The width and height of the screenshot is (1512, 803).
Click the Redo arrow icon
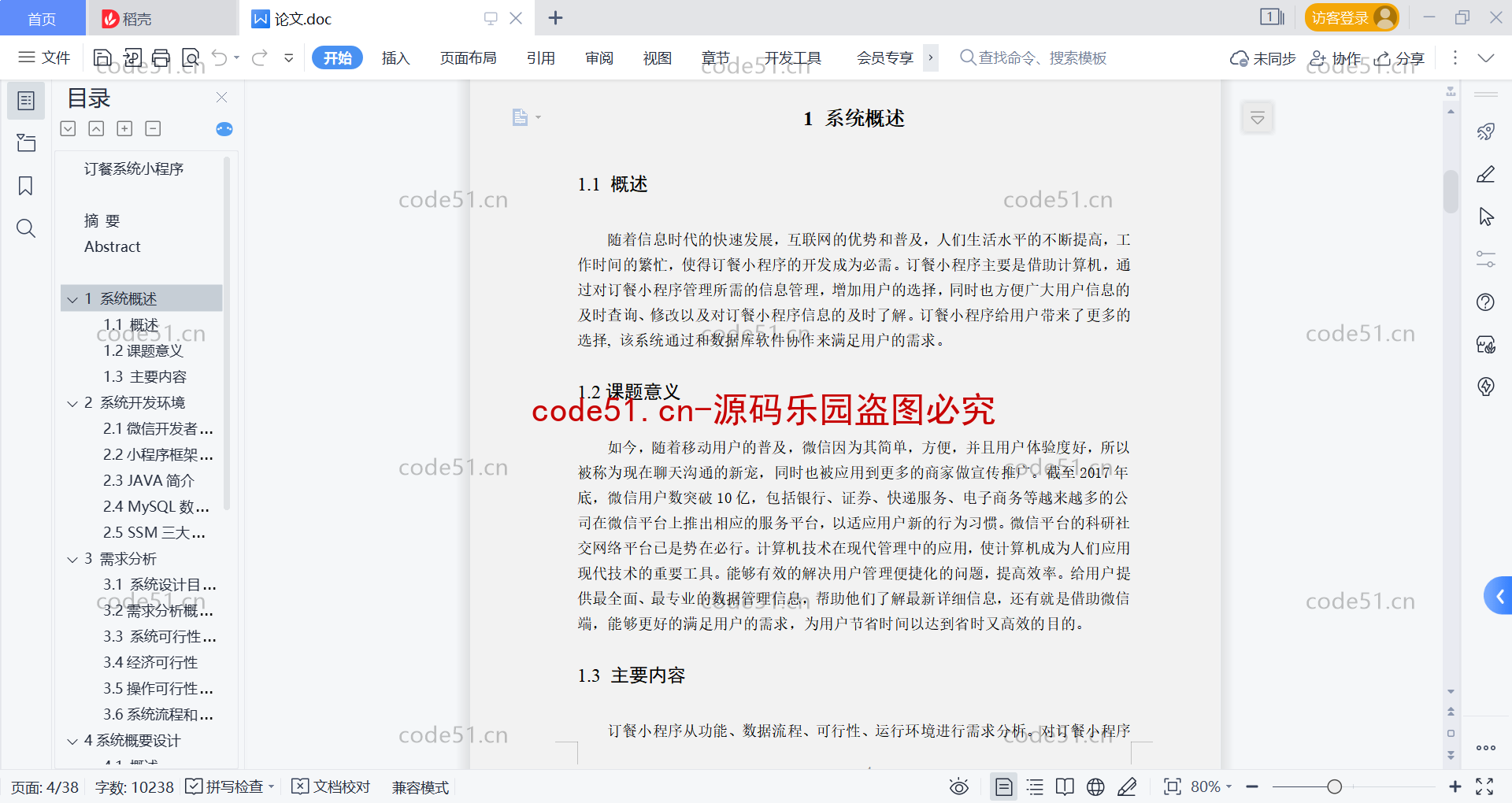pyautogui.click(x=260, y=57)
